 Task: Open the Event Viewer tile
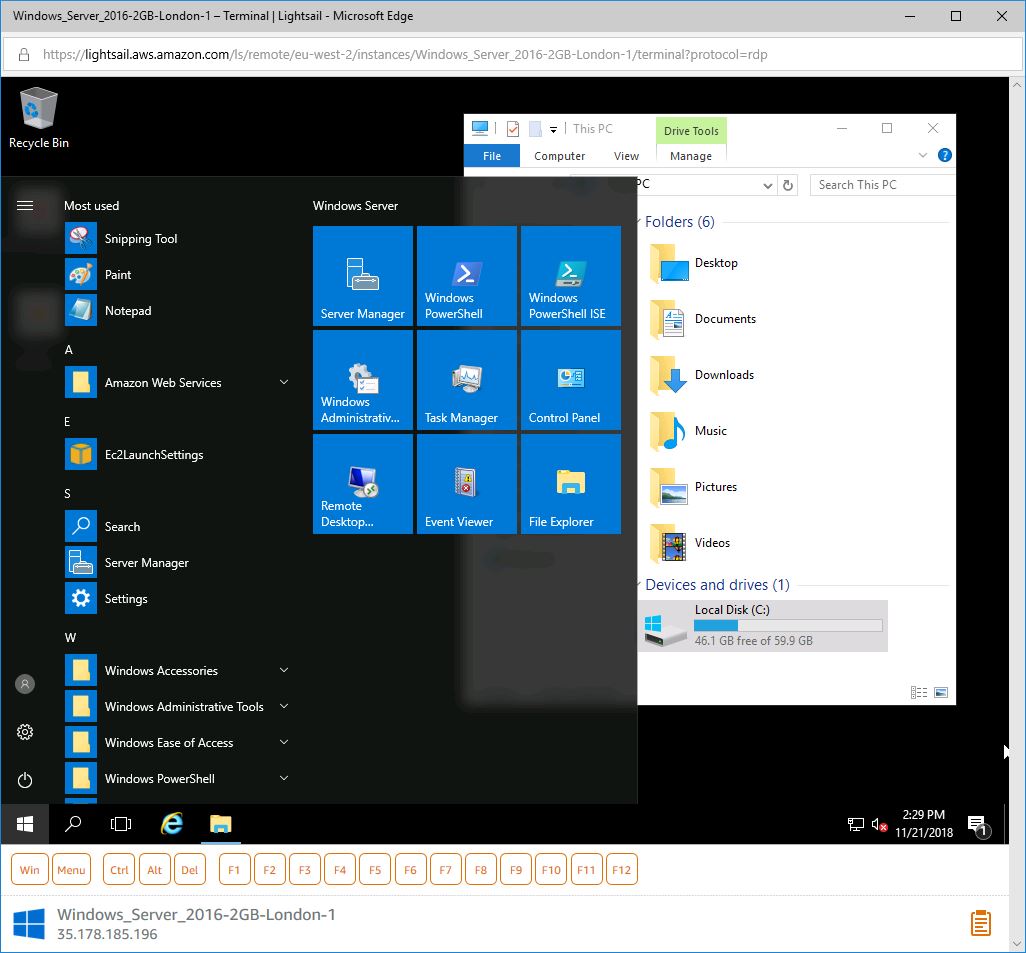467,484
